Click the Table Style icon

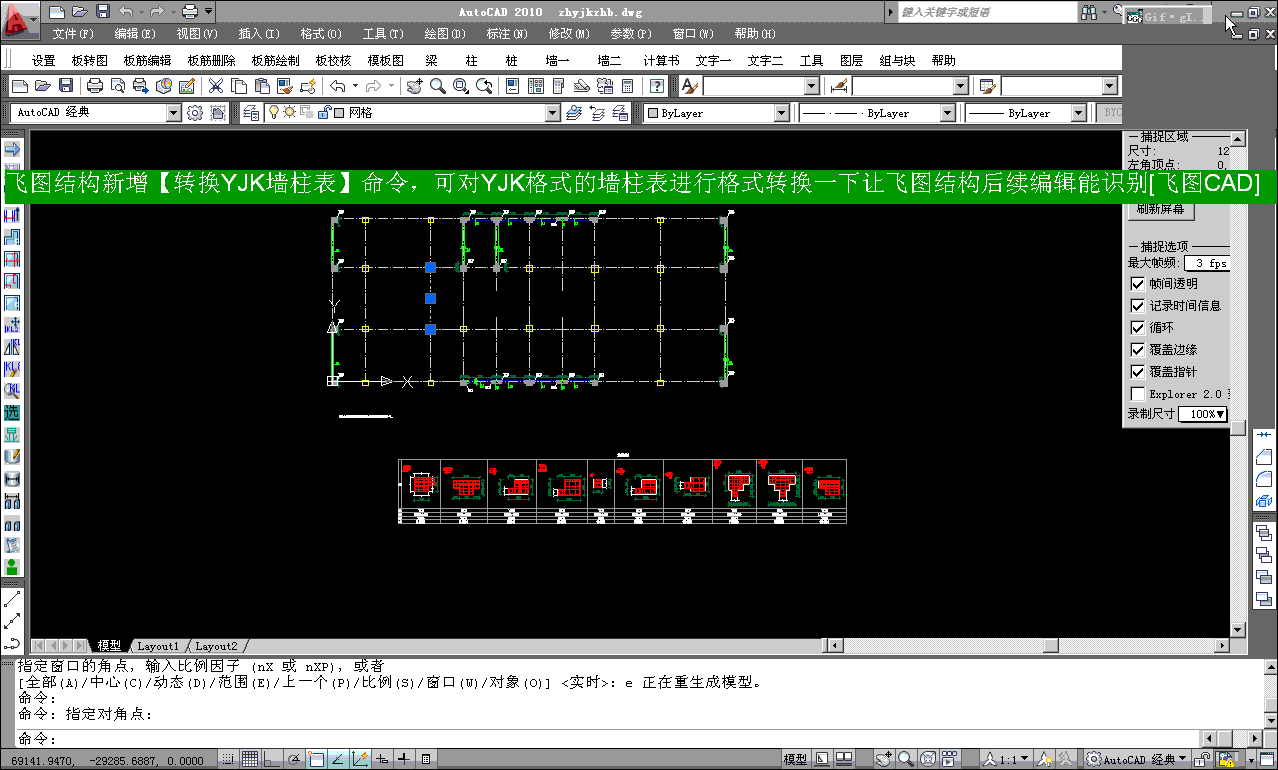(x=988, y=87)
